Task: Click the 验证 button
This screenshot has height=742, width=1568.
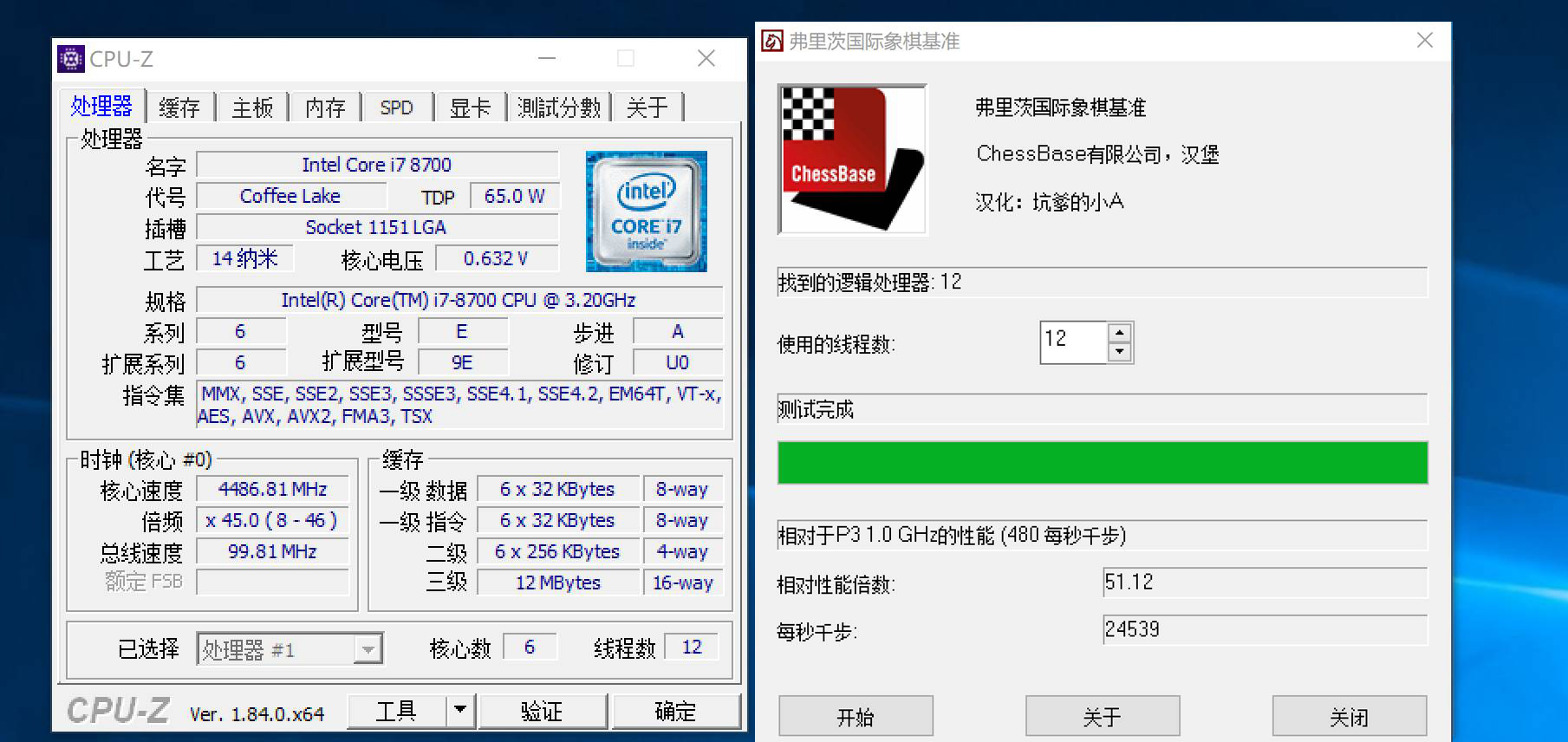Action: tap(543, 711)
